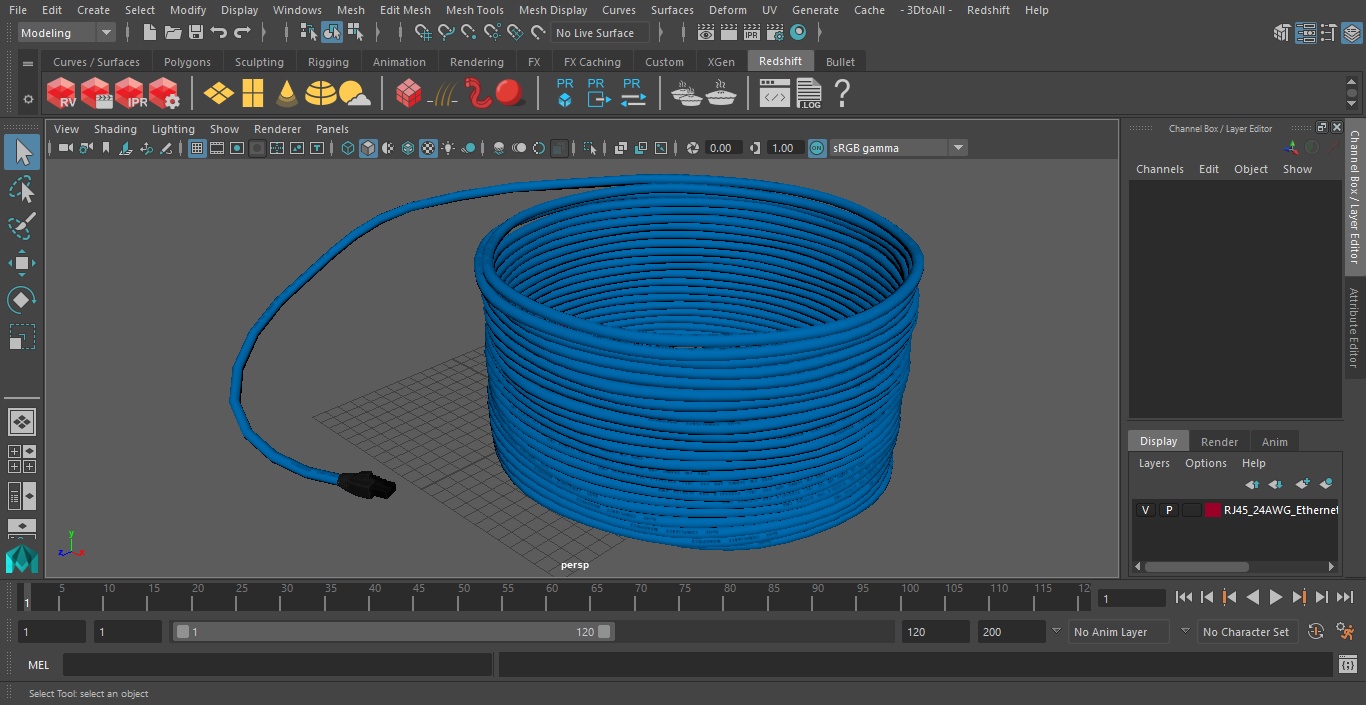
Task: Switch to the Render layer tab
Action: coord(1219,442)
